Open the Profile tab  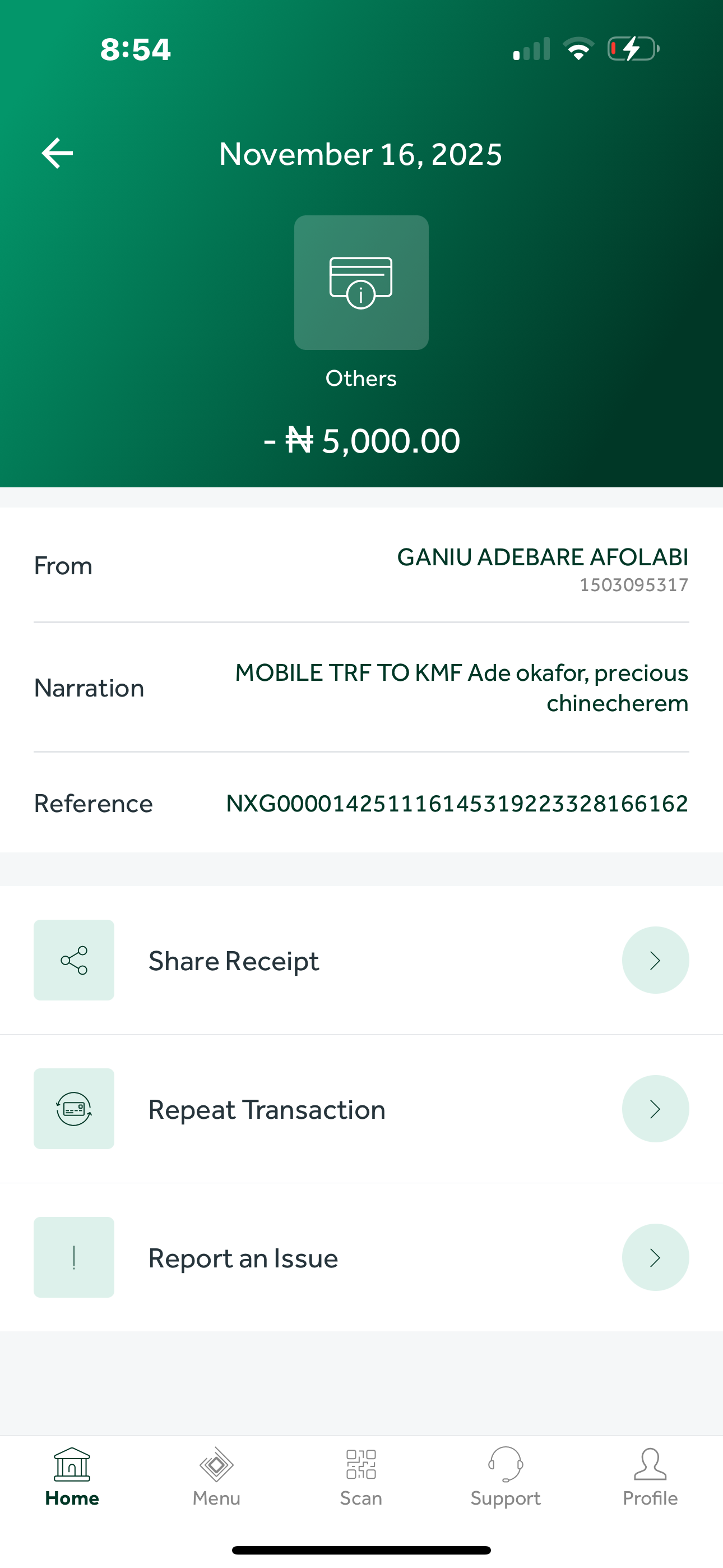pyautogui.click(x=650, y=1477)
